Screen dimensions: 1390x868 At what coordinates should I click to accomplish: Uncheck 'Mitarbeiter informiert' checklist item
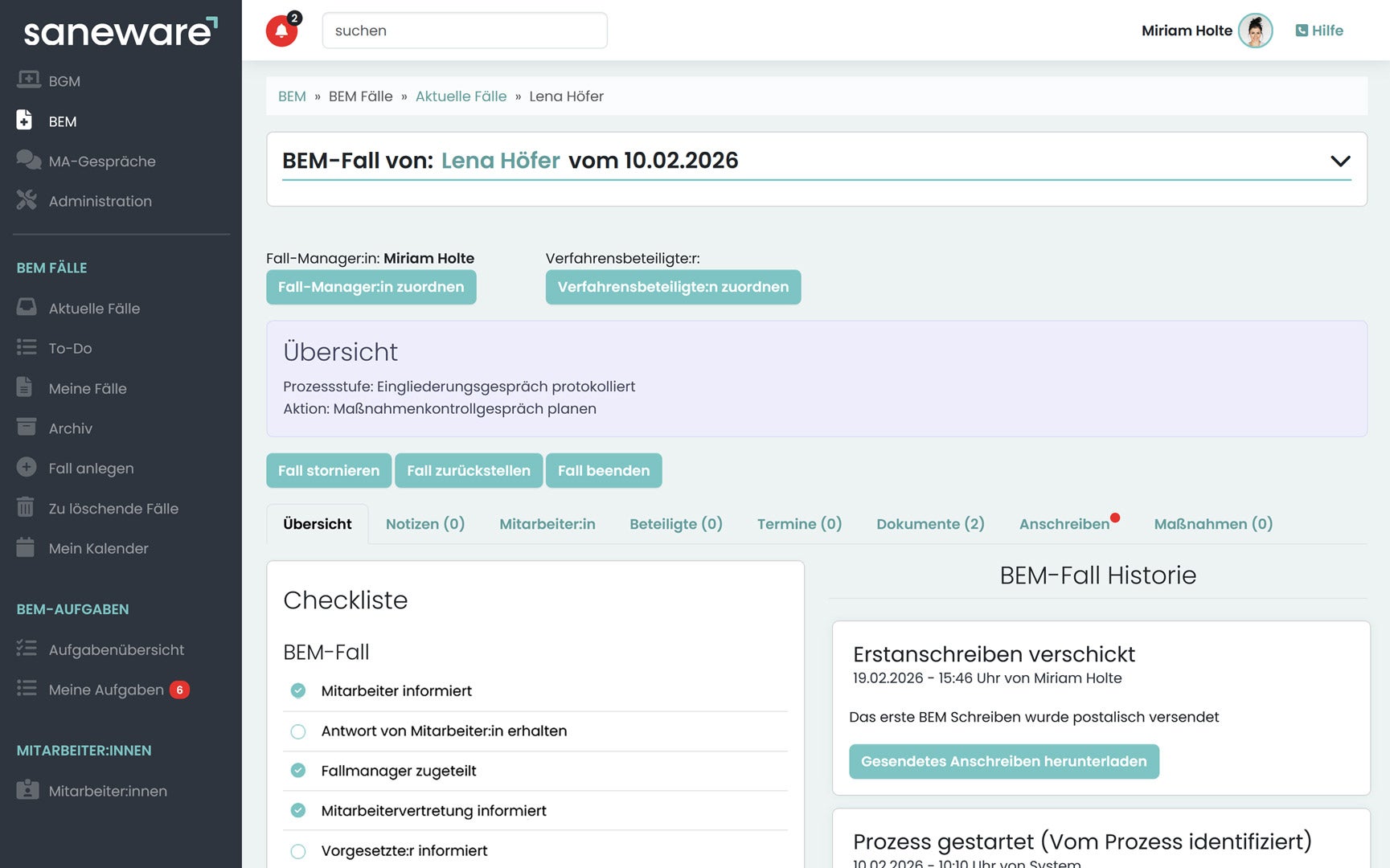(x=298, y=691)
